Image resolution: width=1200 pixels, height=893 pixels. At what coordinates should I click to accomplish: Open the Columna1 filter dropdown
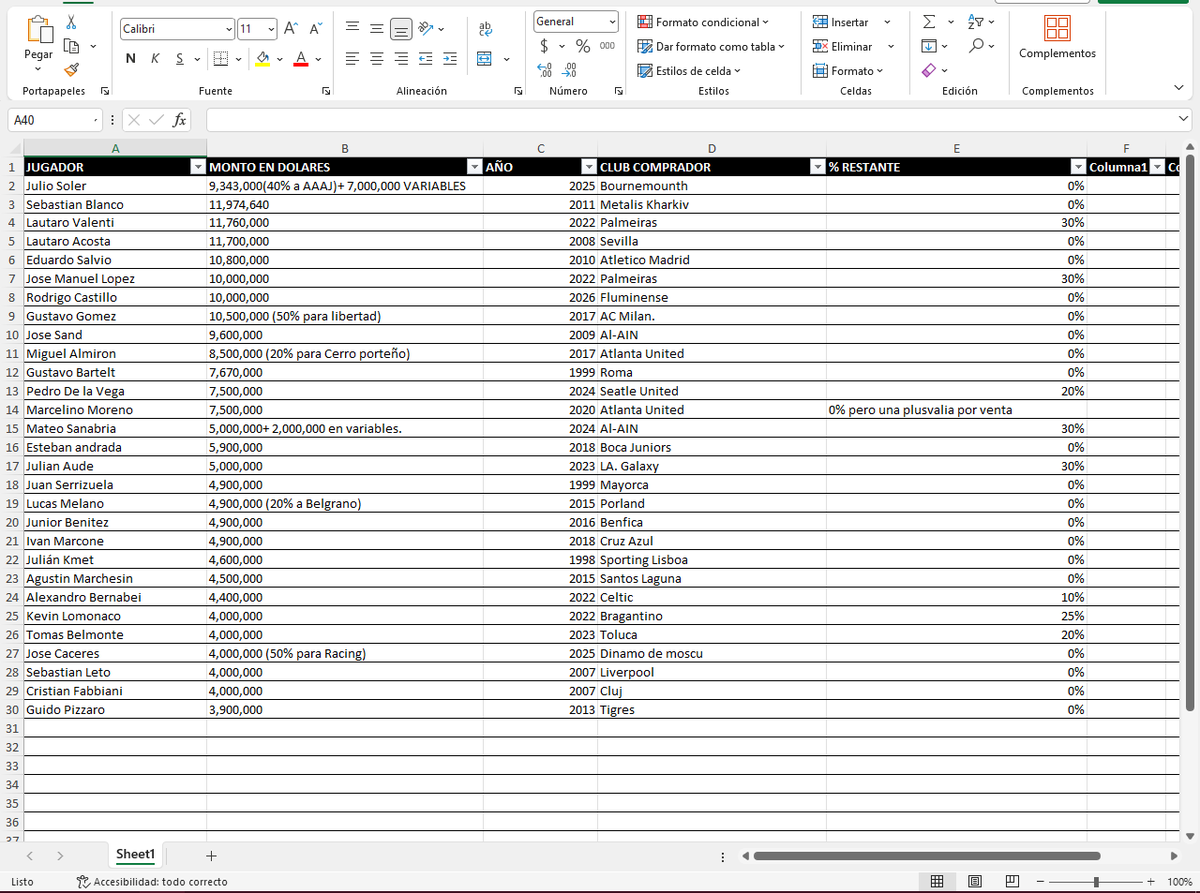(x=1157, y=167)
